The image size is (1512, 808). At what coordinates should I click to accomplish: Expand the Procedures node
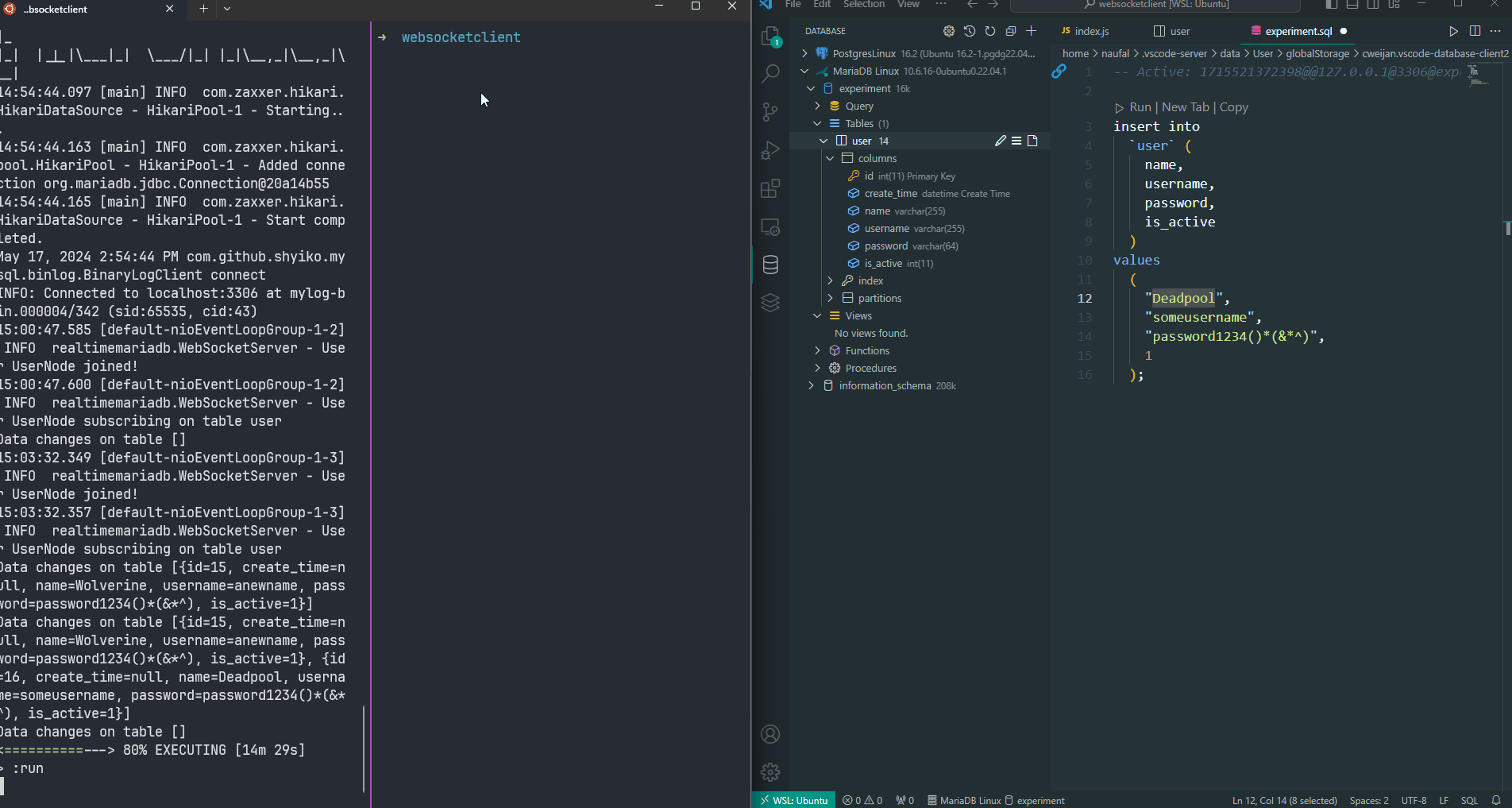(x=817, y=368)
